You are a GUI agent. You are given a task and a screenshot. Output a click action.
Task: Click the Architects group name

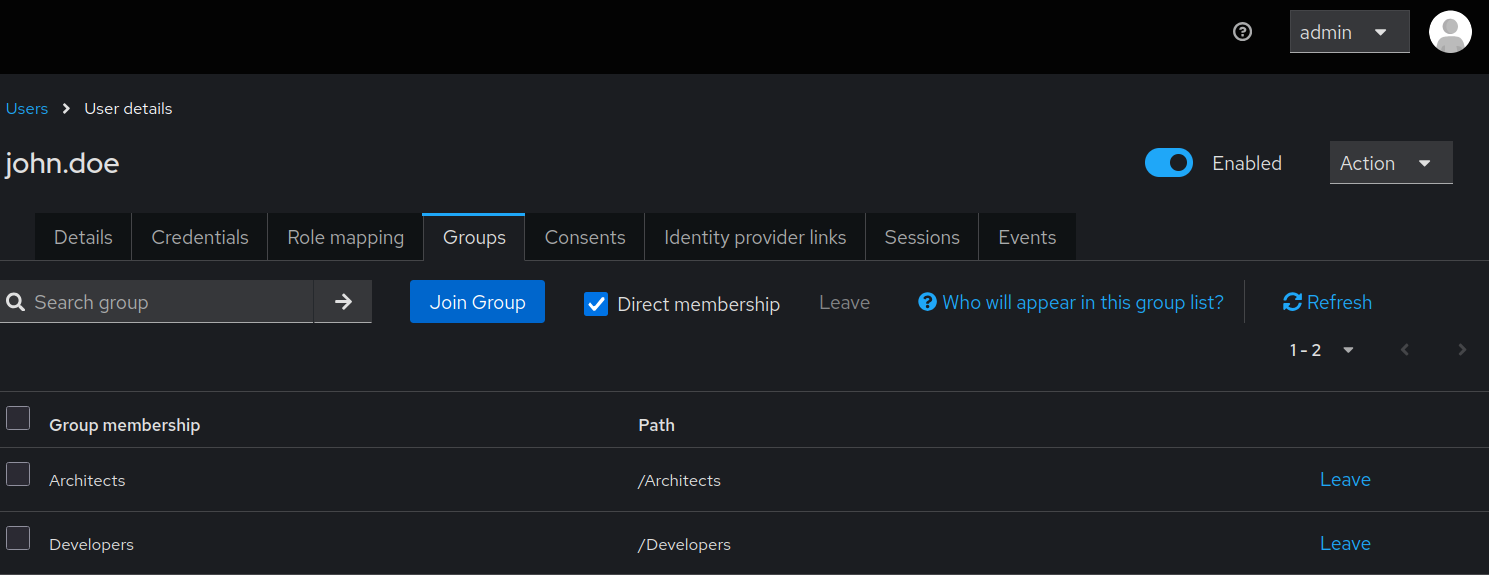point(87,480)
